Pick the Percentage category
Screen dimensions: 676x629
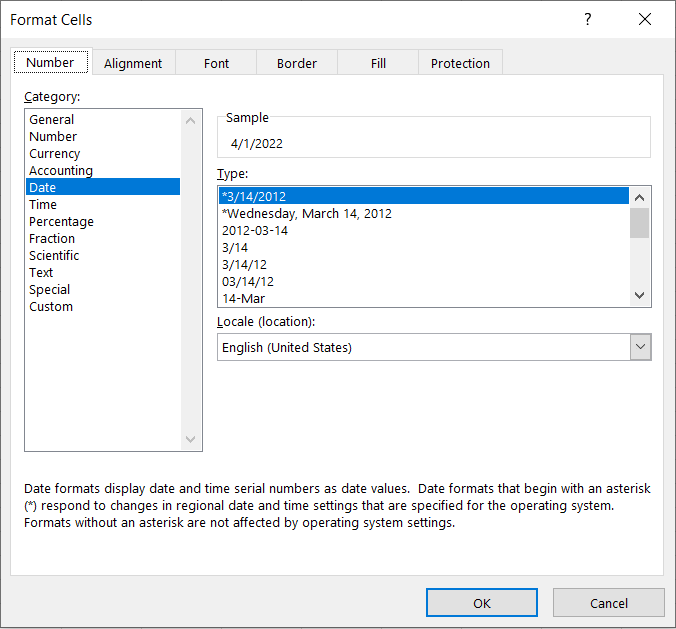[61, 222]
